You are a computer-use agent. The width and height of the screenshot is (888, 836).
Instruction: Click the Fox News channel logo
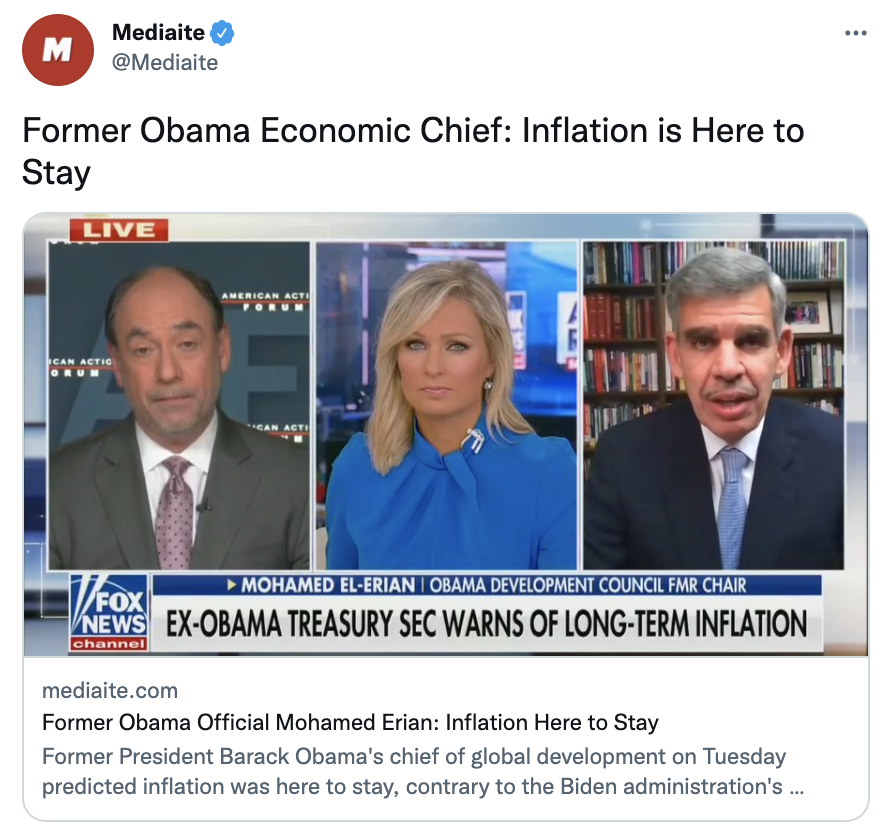pyautogui.click(x=109, y=613)
